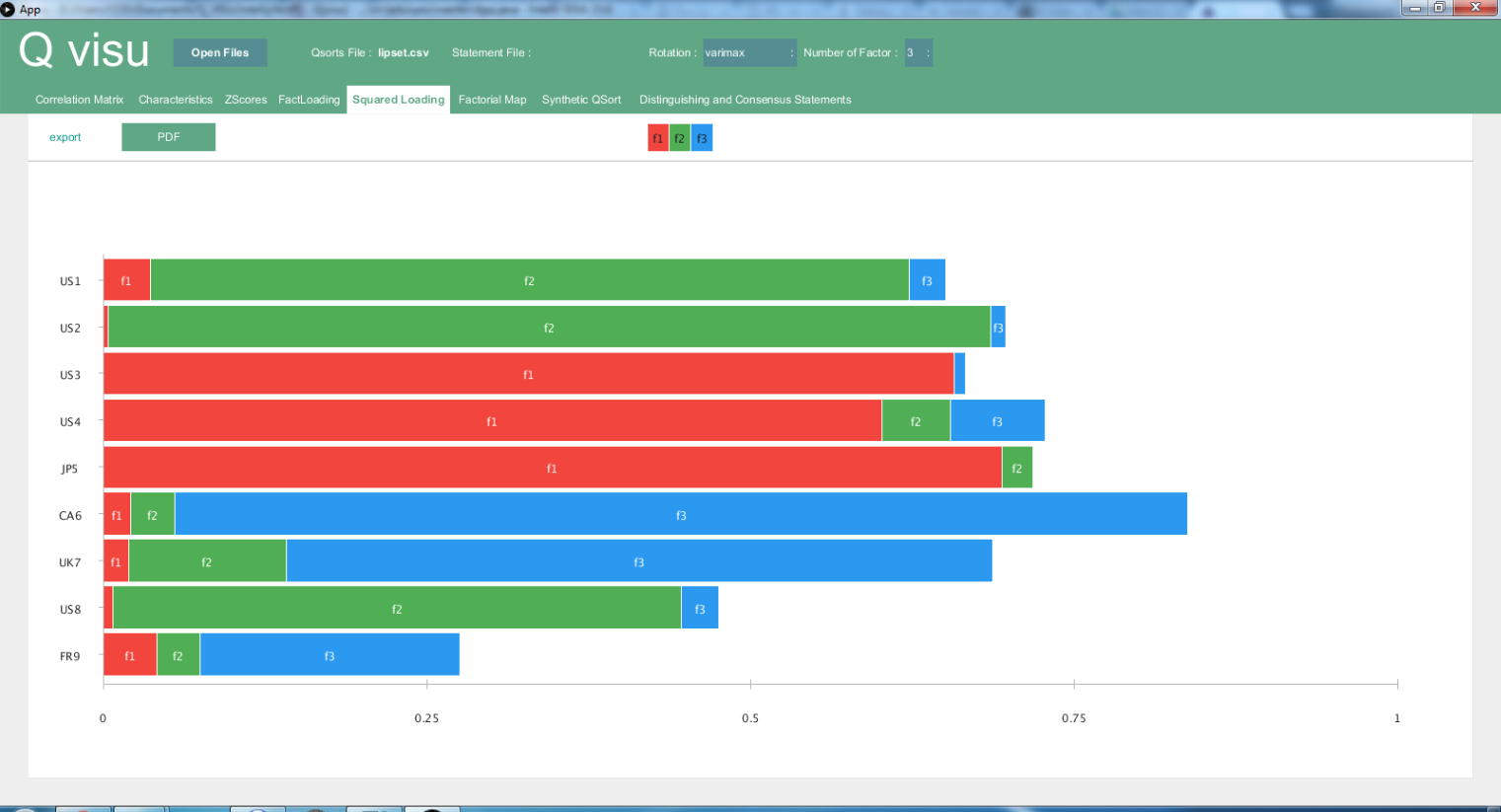Screen dimensions: 1501x812
Task: Open the Characteristics tab
Action: (176, 100)
